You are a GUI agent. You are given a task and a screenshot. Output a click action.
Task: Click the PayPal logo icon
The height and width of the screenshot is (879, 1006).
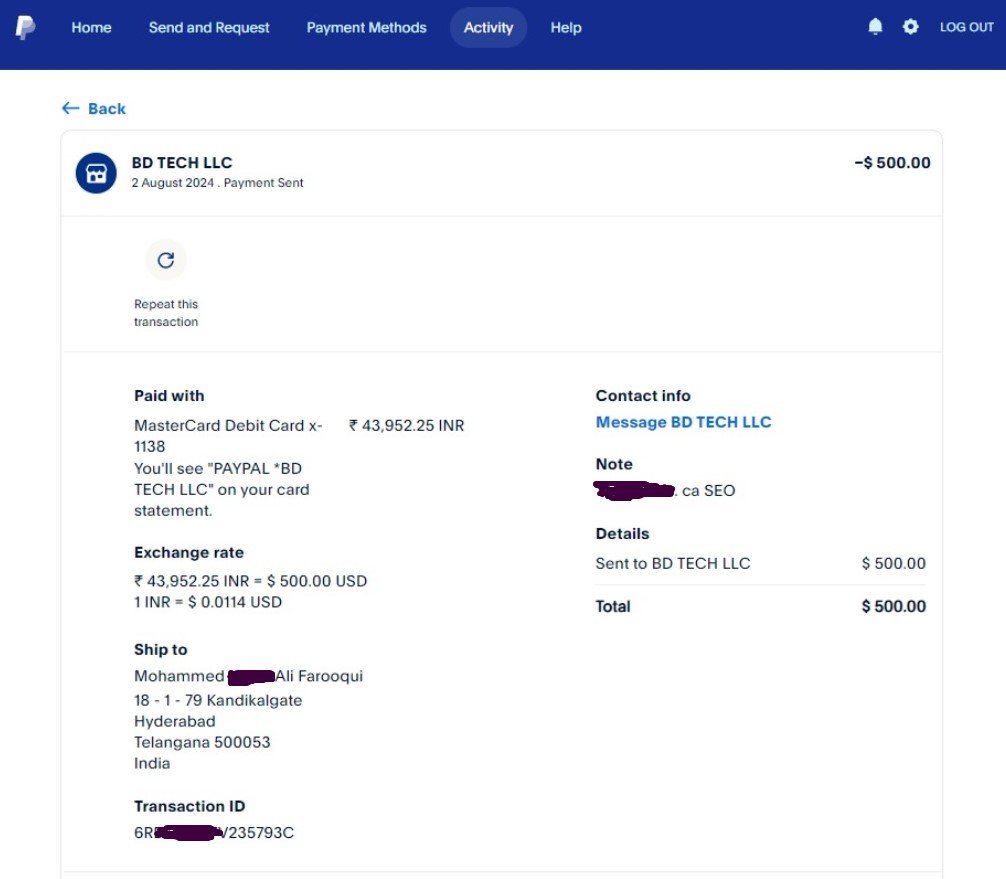[25, 28]
